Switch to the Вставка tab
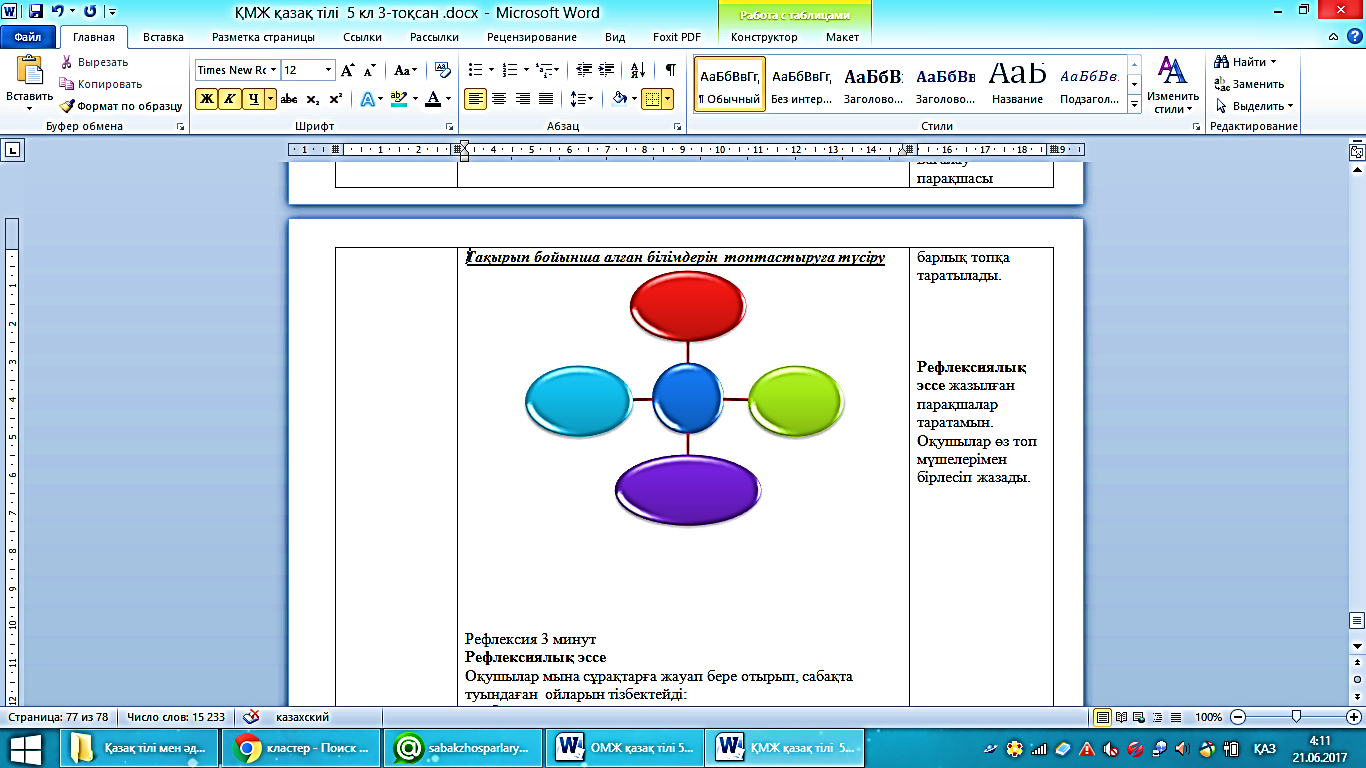This screenshot has width=1366, height=768. point(163,37)
